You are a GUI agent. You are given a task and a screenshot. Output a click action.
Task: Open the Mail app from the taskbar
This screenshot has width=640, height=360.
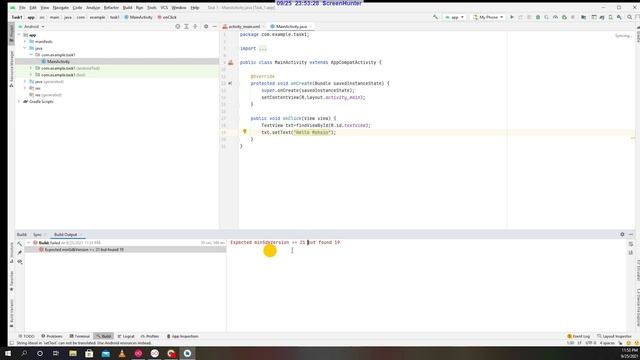[x=106, y=353]
